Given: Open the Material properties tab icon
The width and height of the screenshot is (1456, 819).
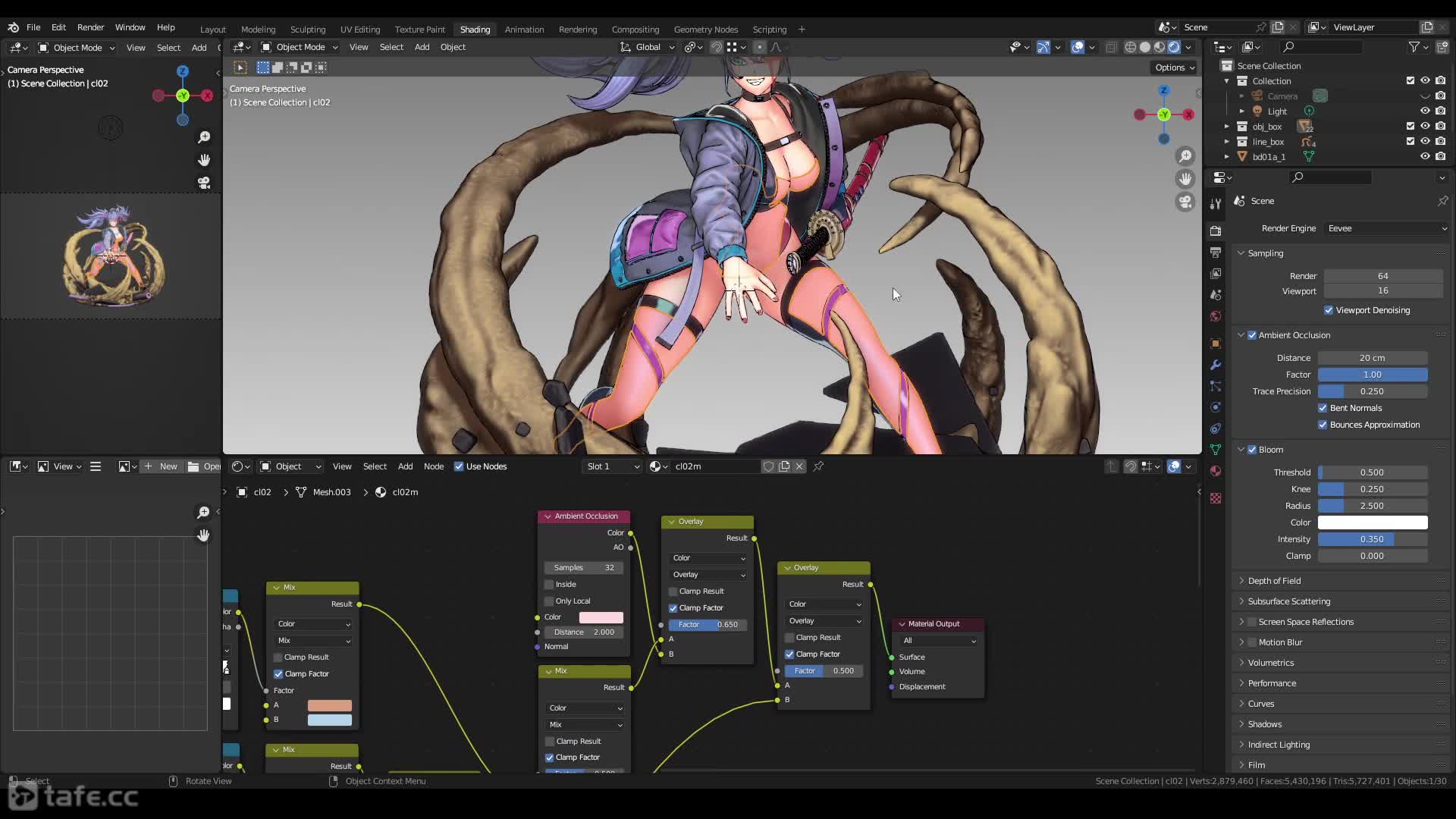Looking at the screenshot, I should [1216, 471].
